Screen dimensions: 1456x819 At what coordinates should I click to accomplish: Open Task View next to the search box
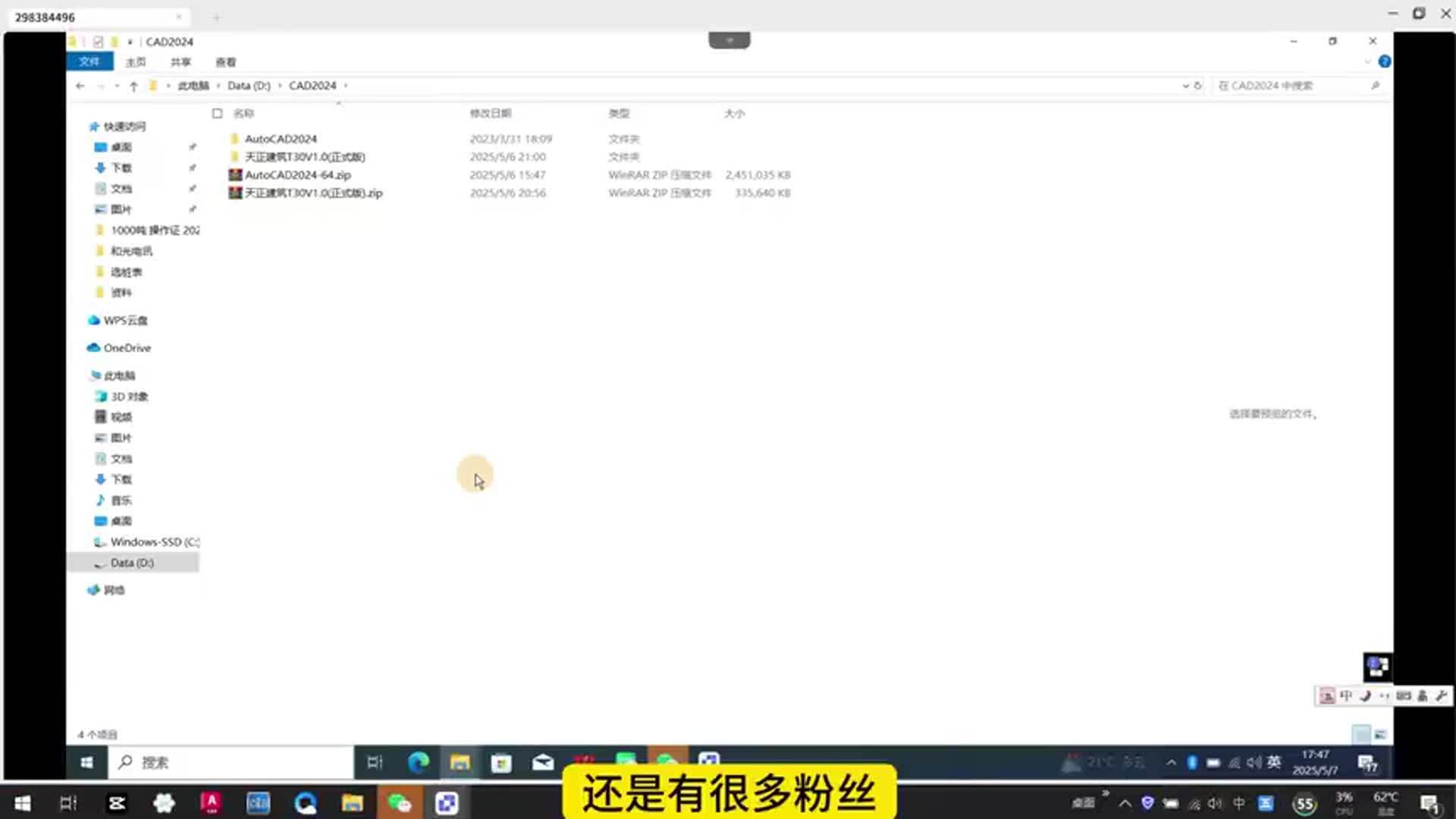pos(374,762)
